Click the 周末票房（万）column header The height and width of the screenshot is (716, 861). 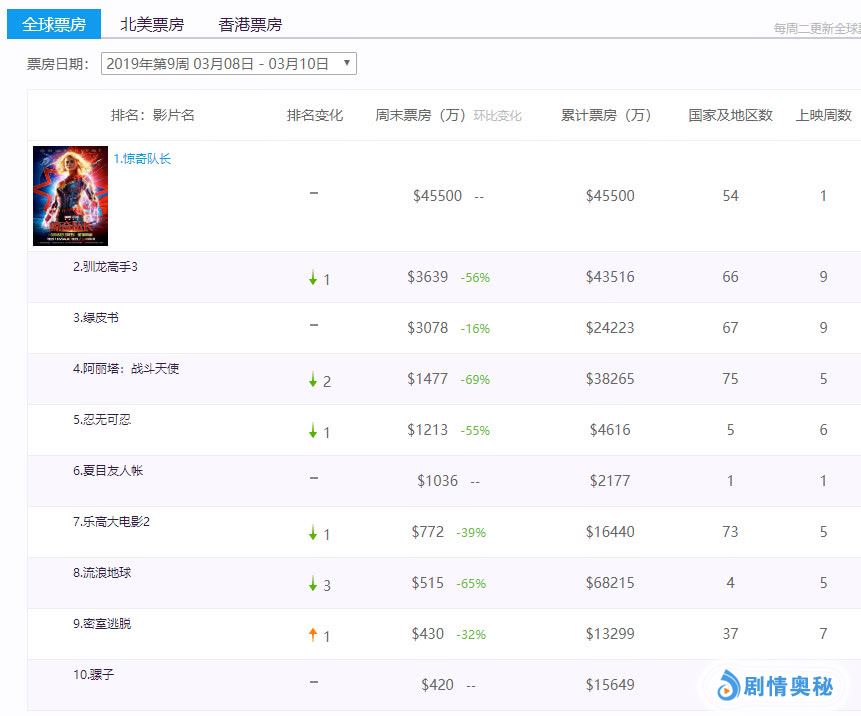pos(421,115)
